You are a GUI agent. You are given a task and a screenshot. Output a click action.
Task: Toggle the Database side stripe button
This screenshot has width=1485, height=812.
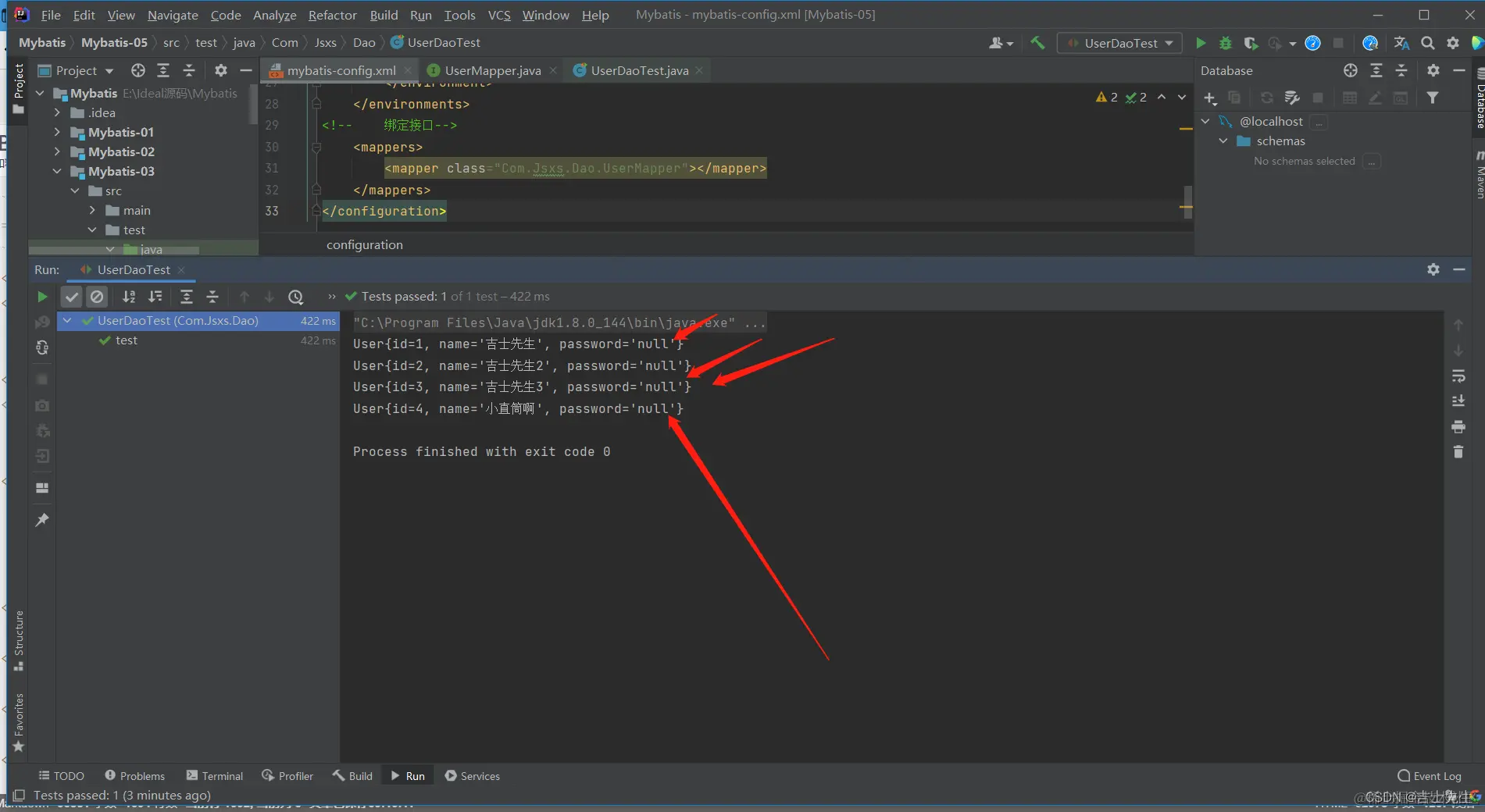(x=1479, y=99)
